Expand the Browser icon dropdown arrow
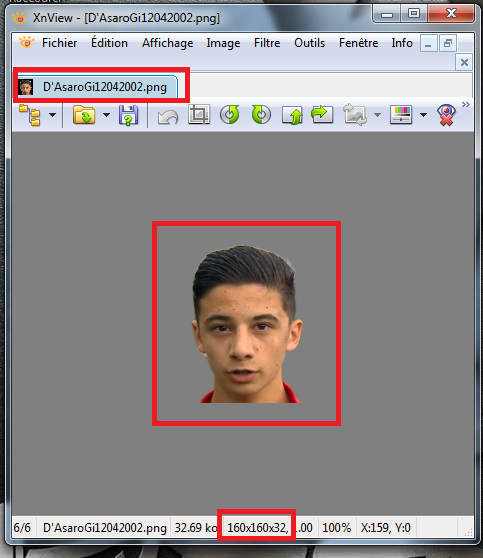The height and width of the screenshot is (558, 483). (x=53, y=115)
